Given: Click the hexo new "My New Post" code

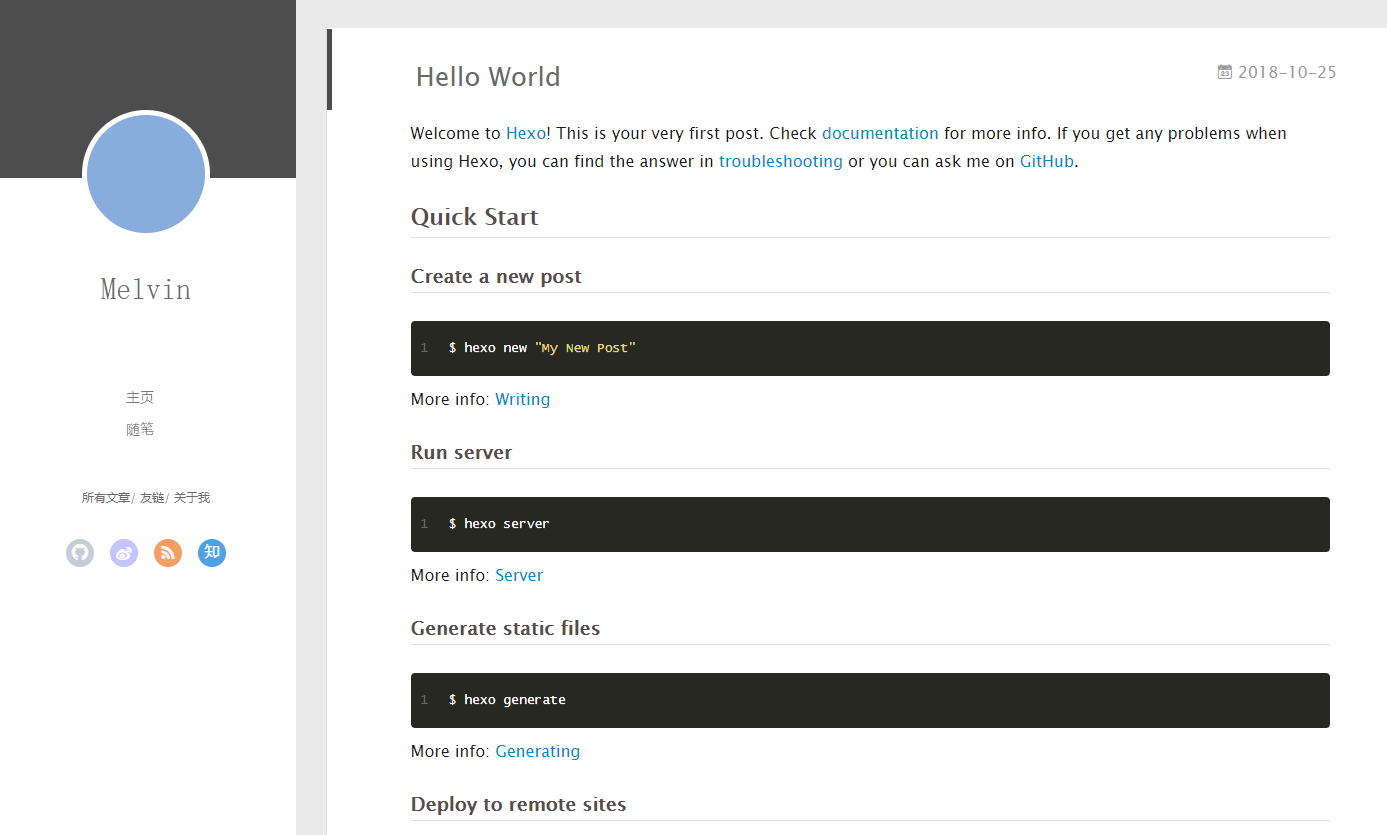Looking at the screenshot, I should pos(542,348).
